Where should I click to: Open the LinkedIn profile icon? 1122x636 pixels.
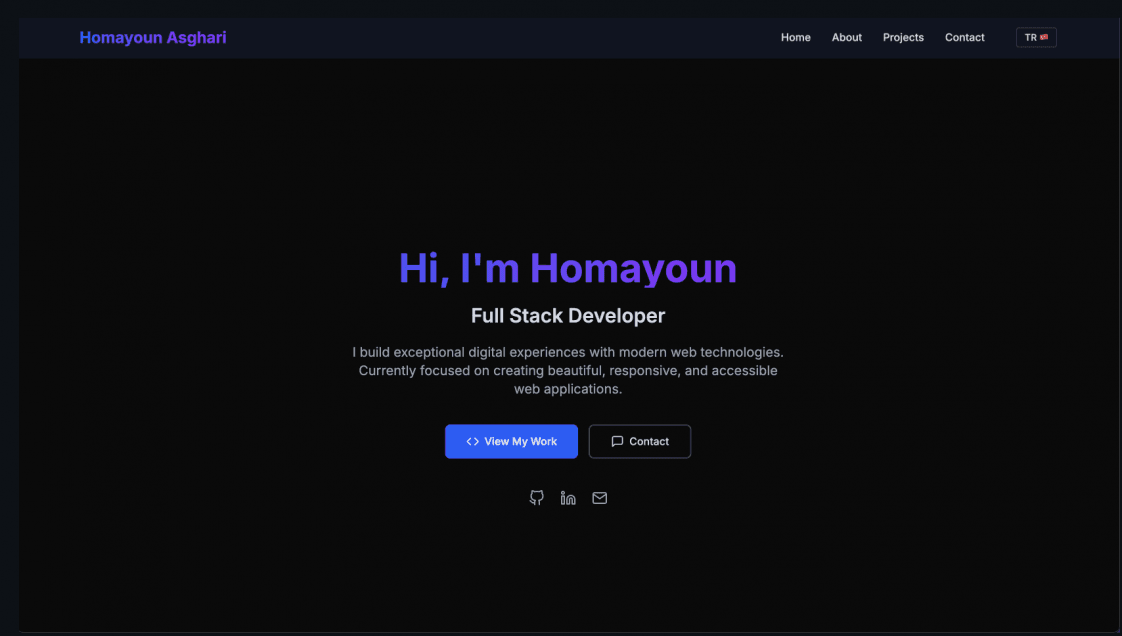[x=568, y=498]
